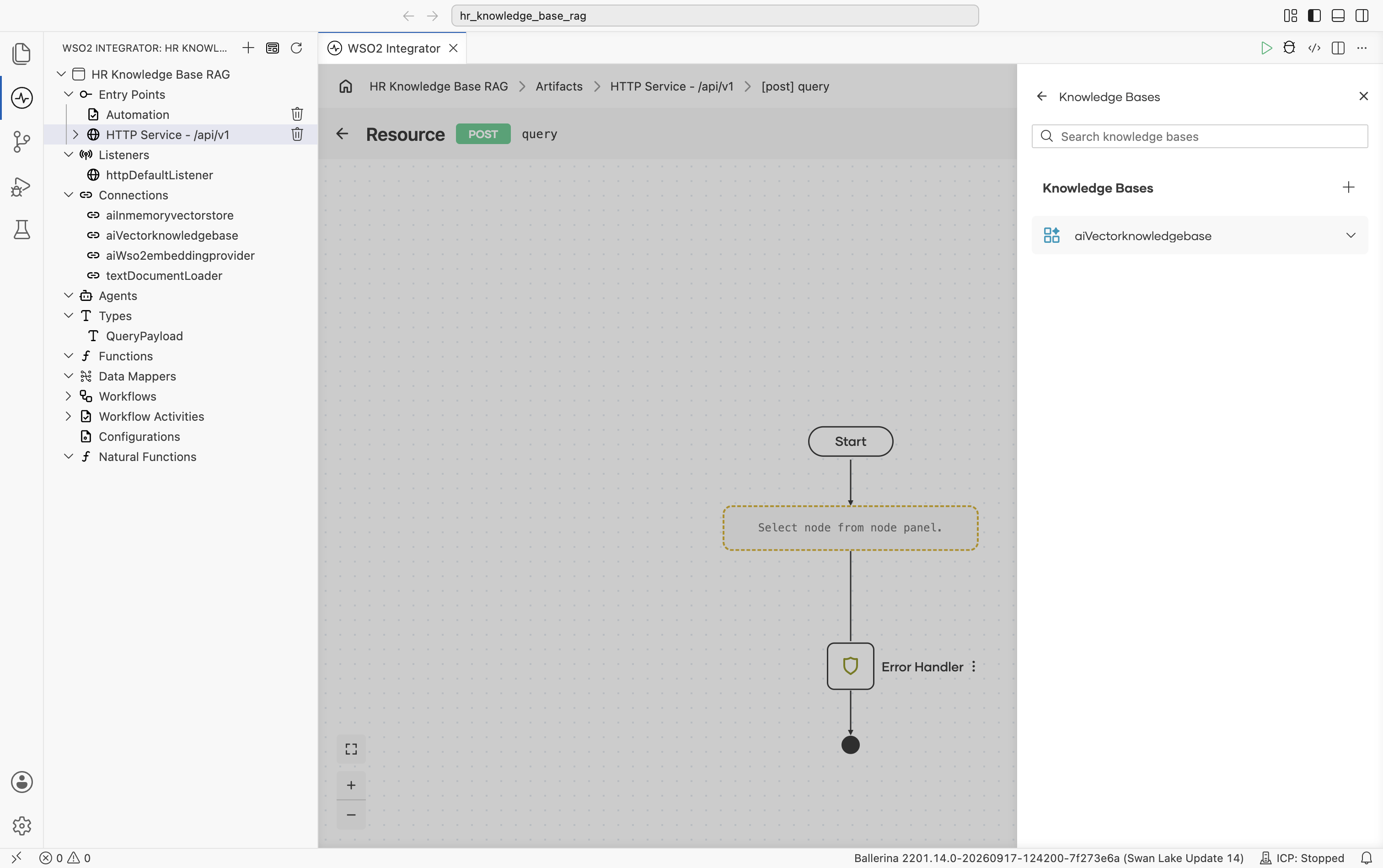Switch to WSO2 Integrator tab
Viewport: 1383px width, 868px height.
393,48
